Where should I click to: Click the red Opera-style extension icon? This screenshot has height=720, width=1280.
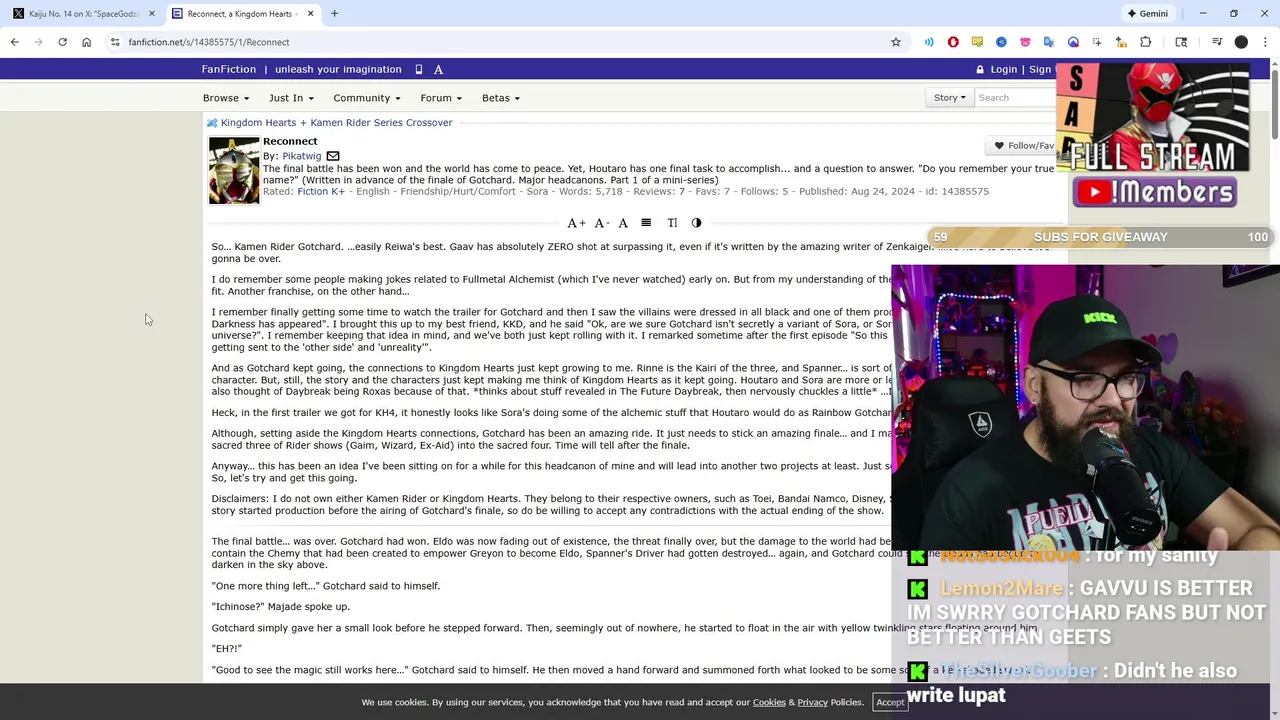click(953, 42)
